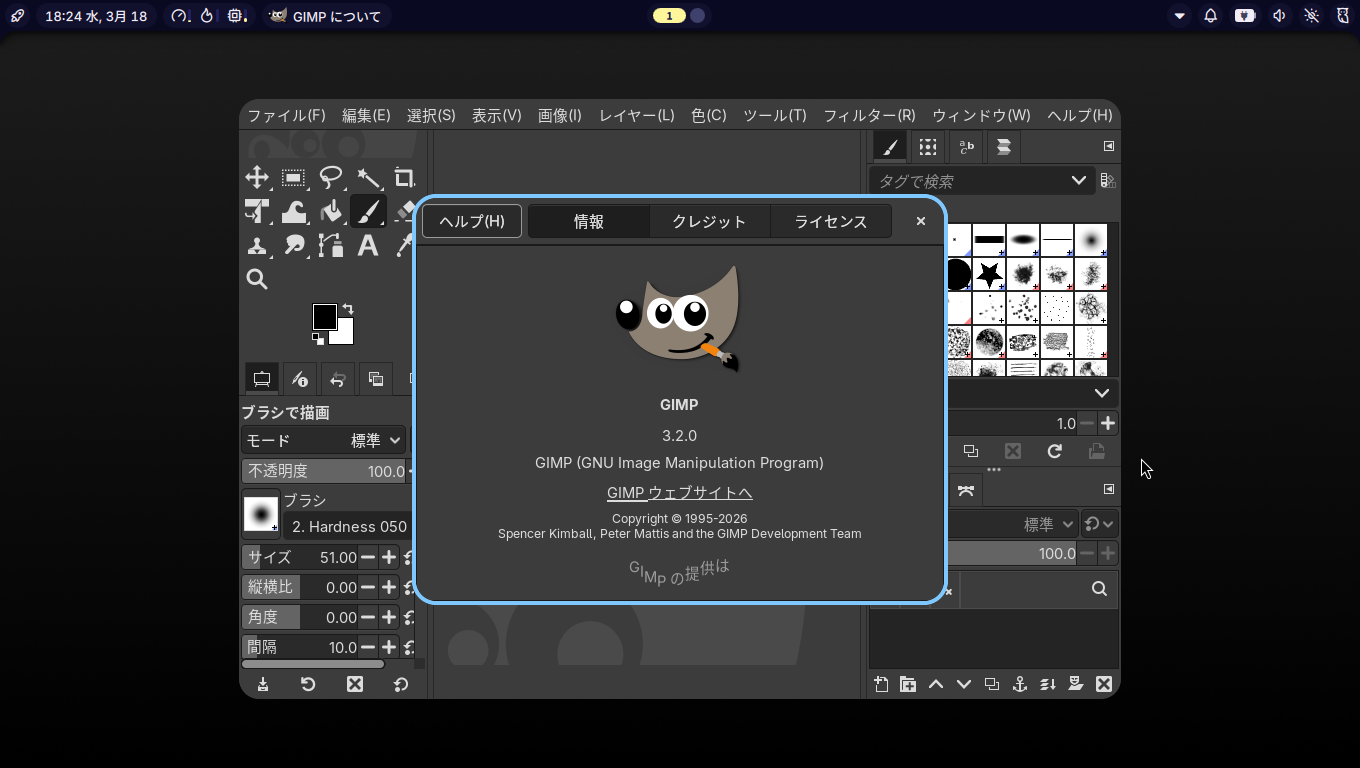Activate the Bucket Fill tool
Image resolution: width=1360 pixels, height=768 pixels.
pos(331,211)
